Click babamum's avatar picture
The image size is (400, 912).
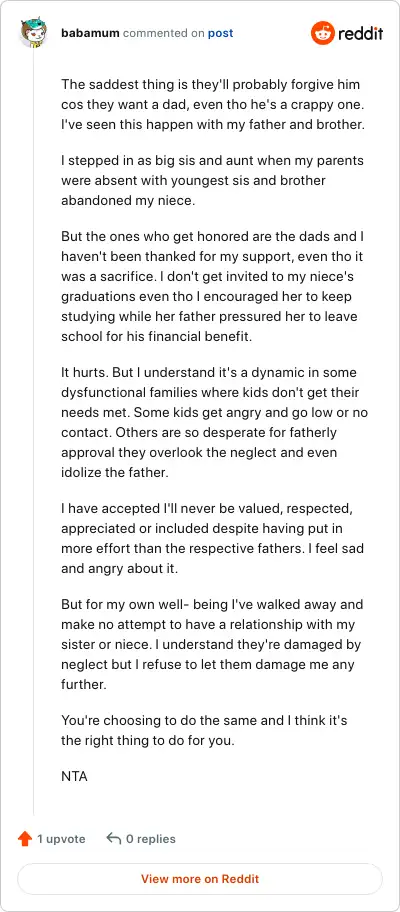click(x=33, y=33)
